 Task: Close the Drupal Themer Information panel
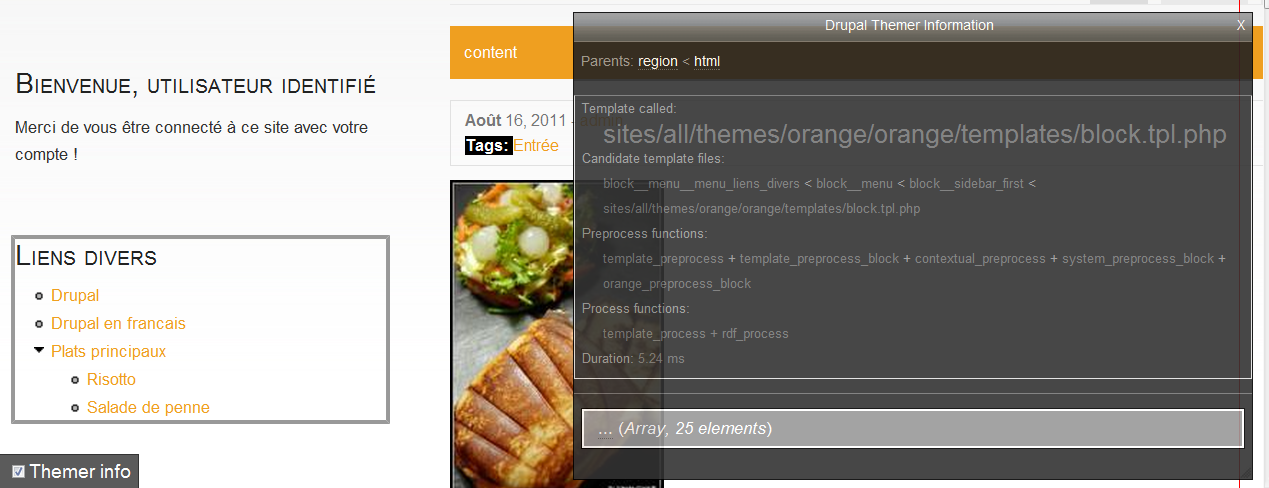1240,26
